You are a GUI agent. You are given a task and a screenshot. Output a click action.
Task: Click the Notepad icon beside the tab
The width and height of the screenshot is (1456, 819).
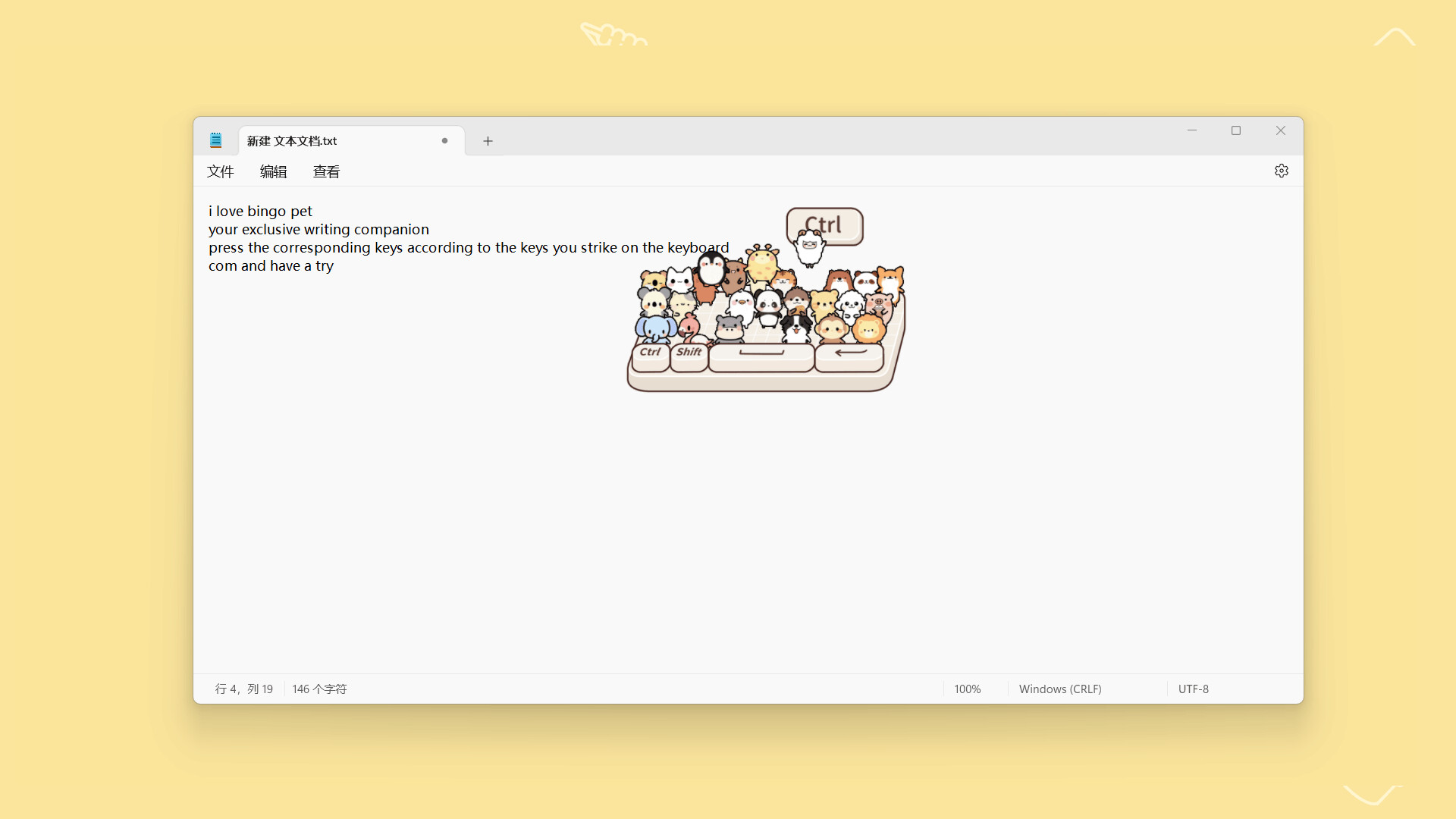click(x=216, y=140)
